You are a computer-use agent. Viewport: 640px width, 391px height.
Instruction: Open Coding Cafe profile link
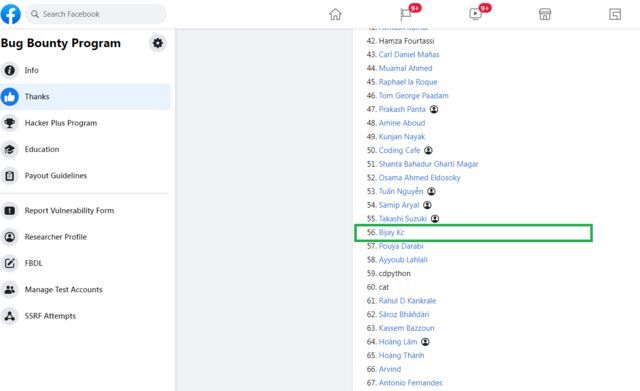(x=399, y=150)
